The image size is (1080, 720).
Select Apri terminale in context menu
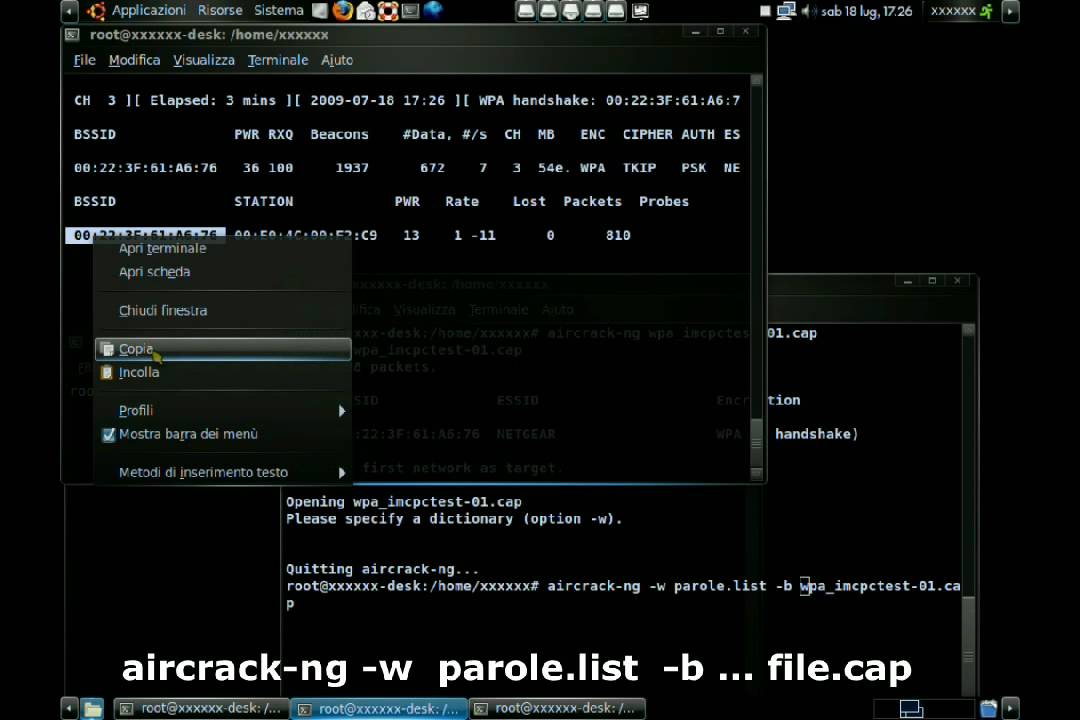pos(223,249)
